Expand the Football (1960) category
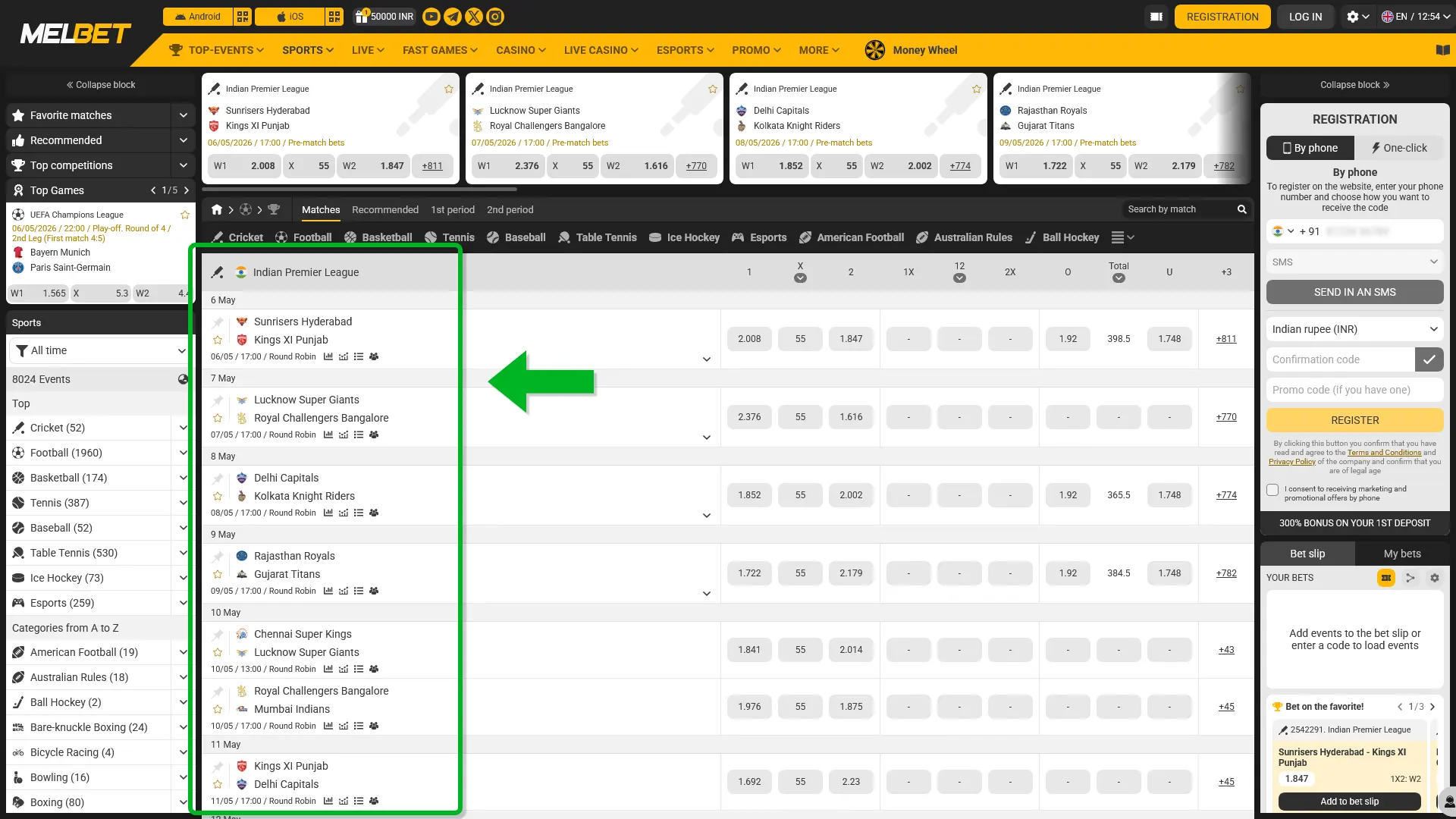 pyautogui.click(x=183, y=453)
